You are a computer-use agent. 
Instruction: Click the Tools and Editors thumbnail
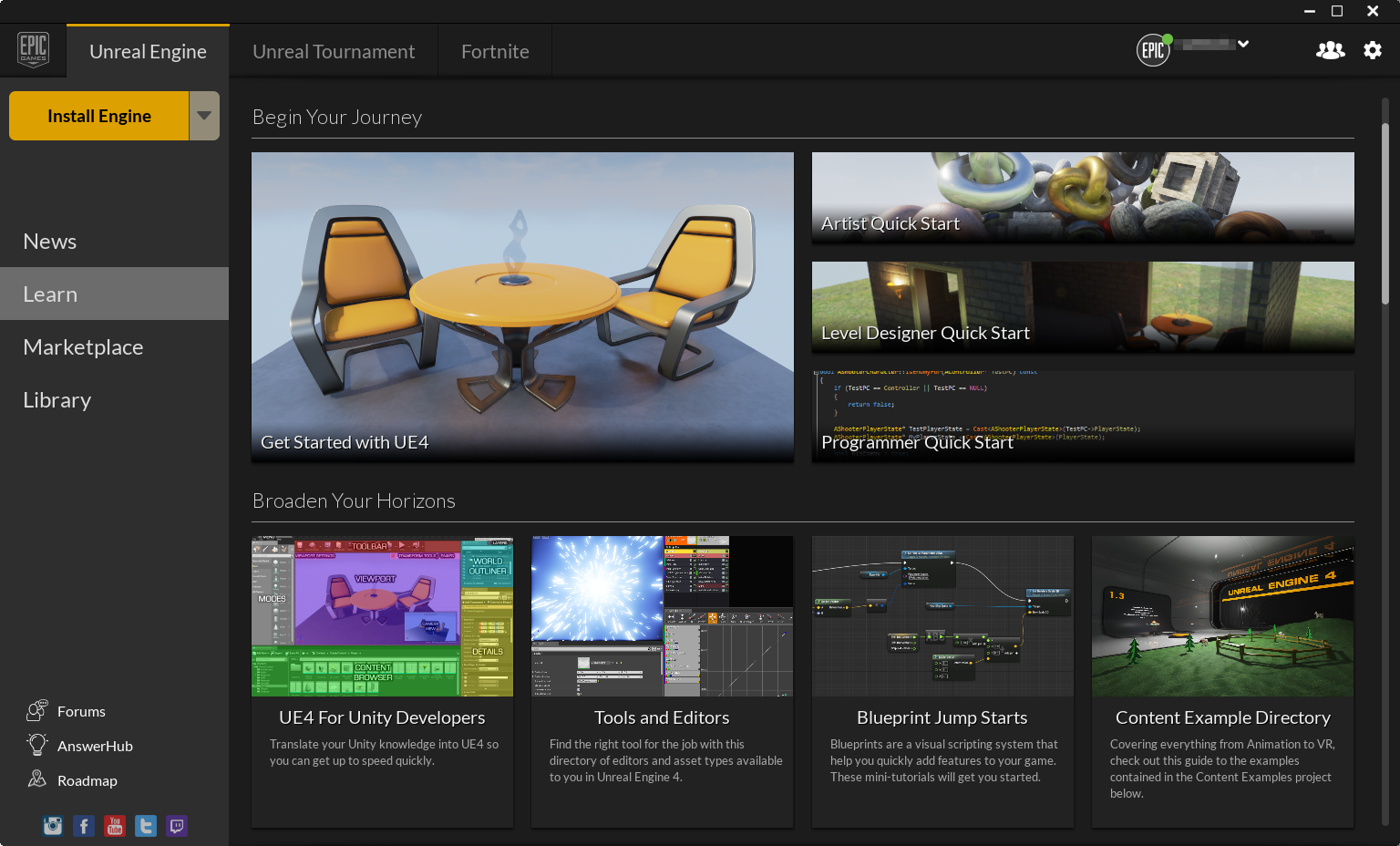tap(662, 616)
